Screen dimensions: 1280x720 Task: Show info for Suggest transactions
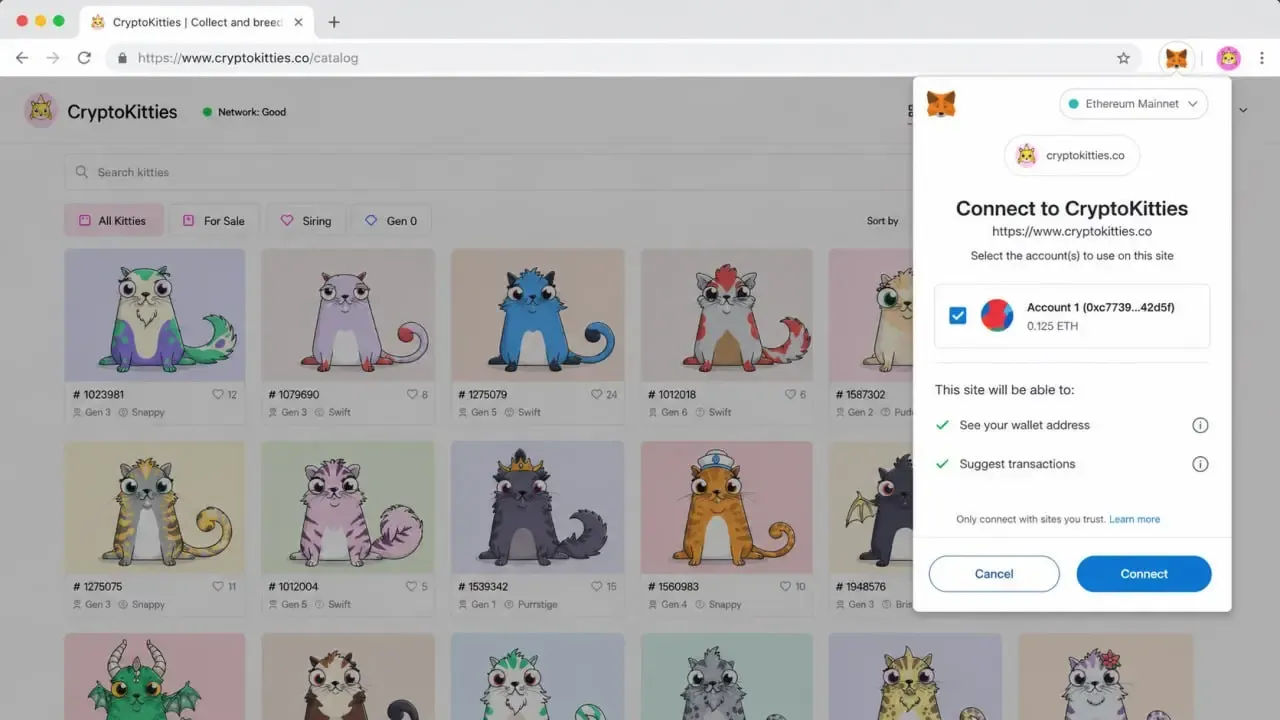pos(1200,464)
